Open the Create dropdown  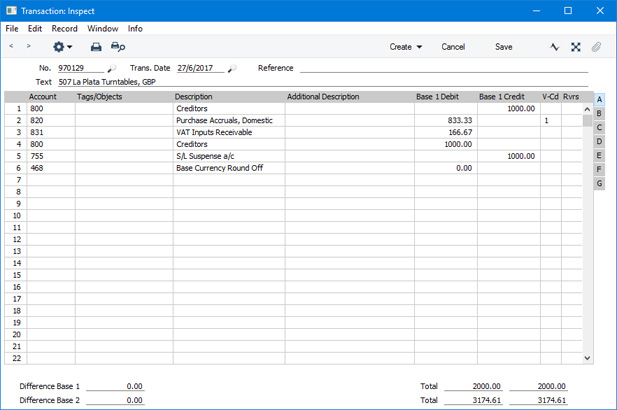406,47
